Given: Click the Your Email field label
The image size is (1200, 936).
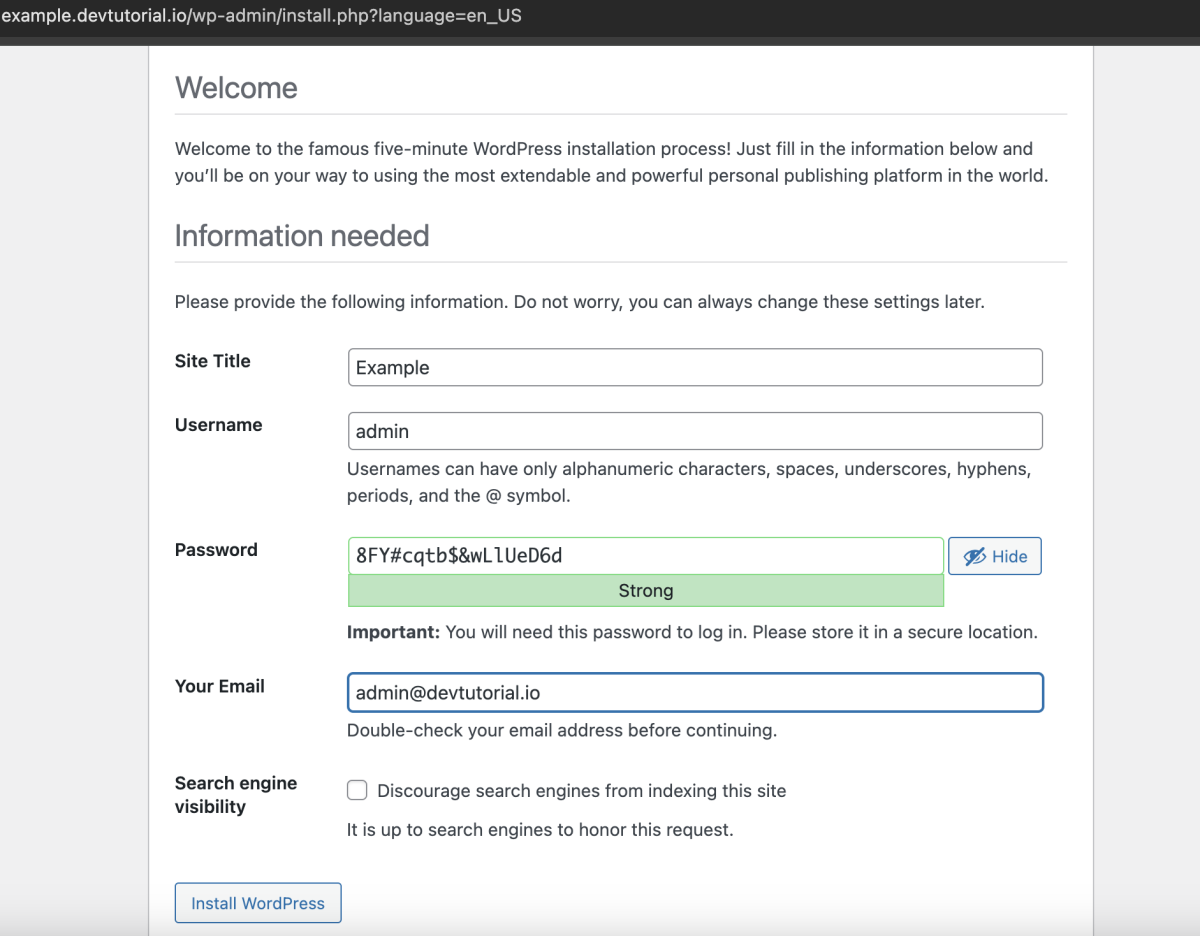Looking at the screenshot, I should coord(220,686).
